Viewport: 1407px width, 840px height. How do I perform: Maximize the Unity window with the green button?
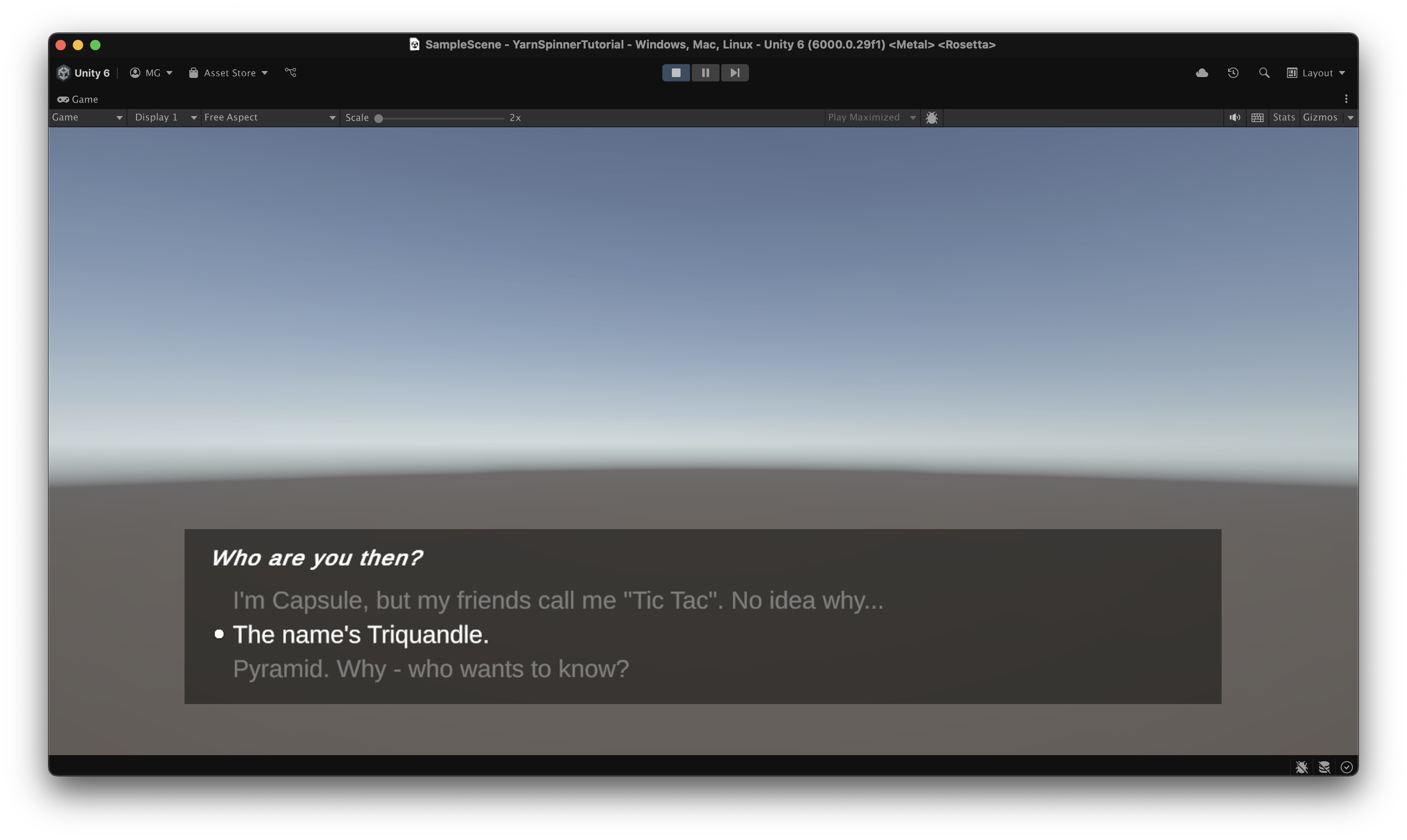pos(95,45)
